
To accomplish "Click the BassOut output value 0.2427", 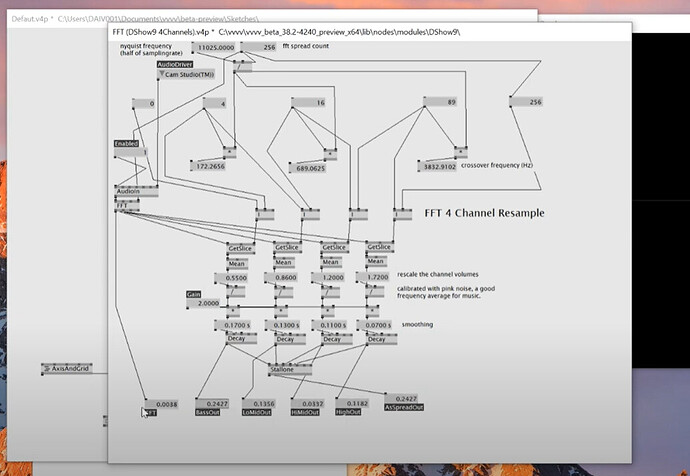I will pyautogui.click(x=212, y=403).
